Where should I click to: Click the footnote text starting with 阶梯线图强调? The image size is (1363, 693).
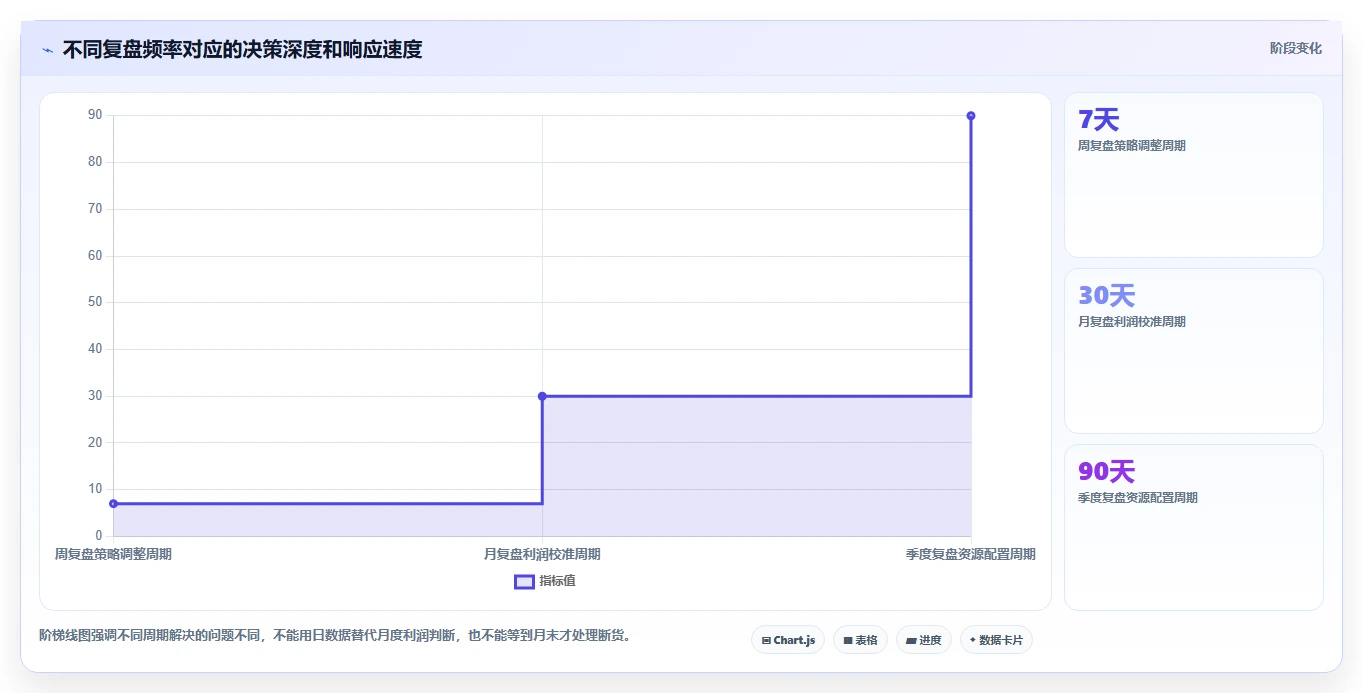[x=335, y=635]
